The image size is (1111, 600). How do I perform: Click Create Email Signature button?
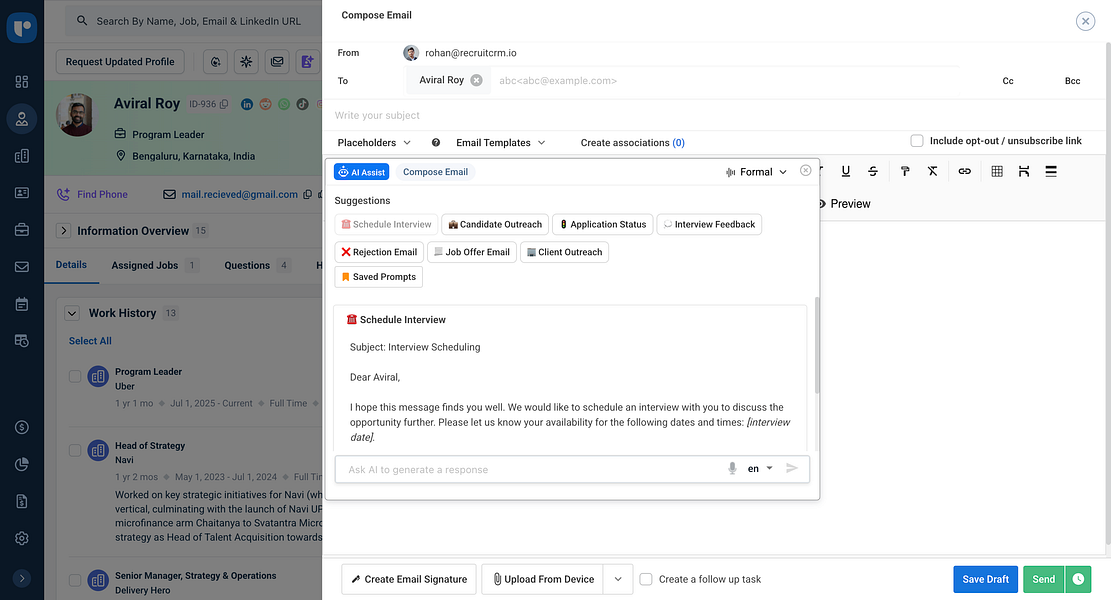(x=409, y=579)
